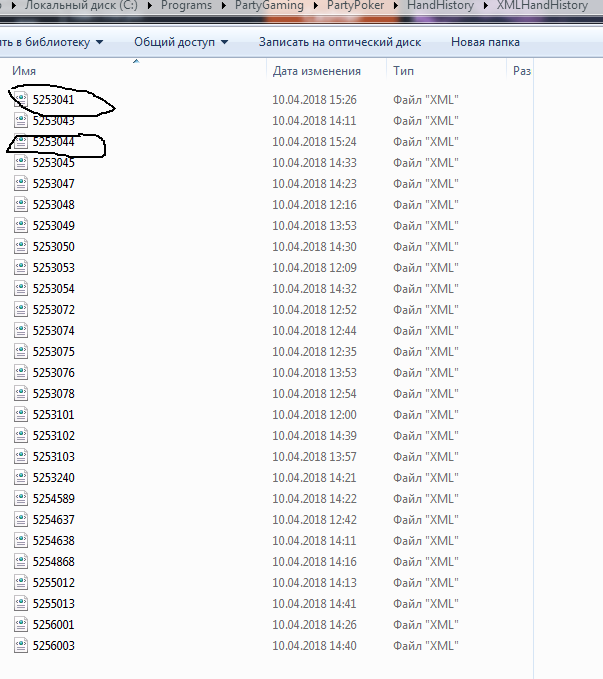Select the XML file icon for 5253049

point(21,226)
